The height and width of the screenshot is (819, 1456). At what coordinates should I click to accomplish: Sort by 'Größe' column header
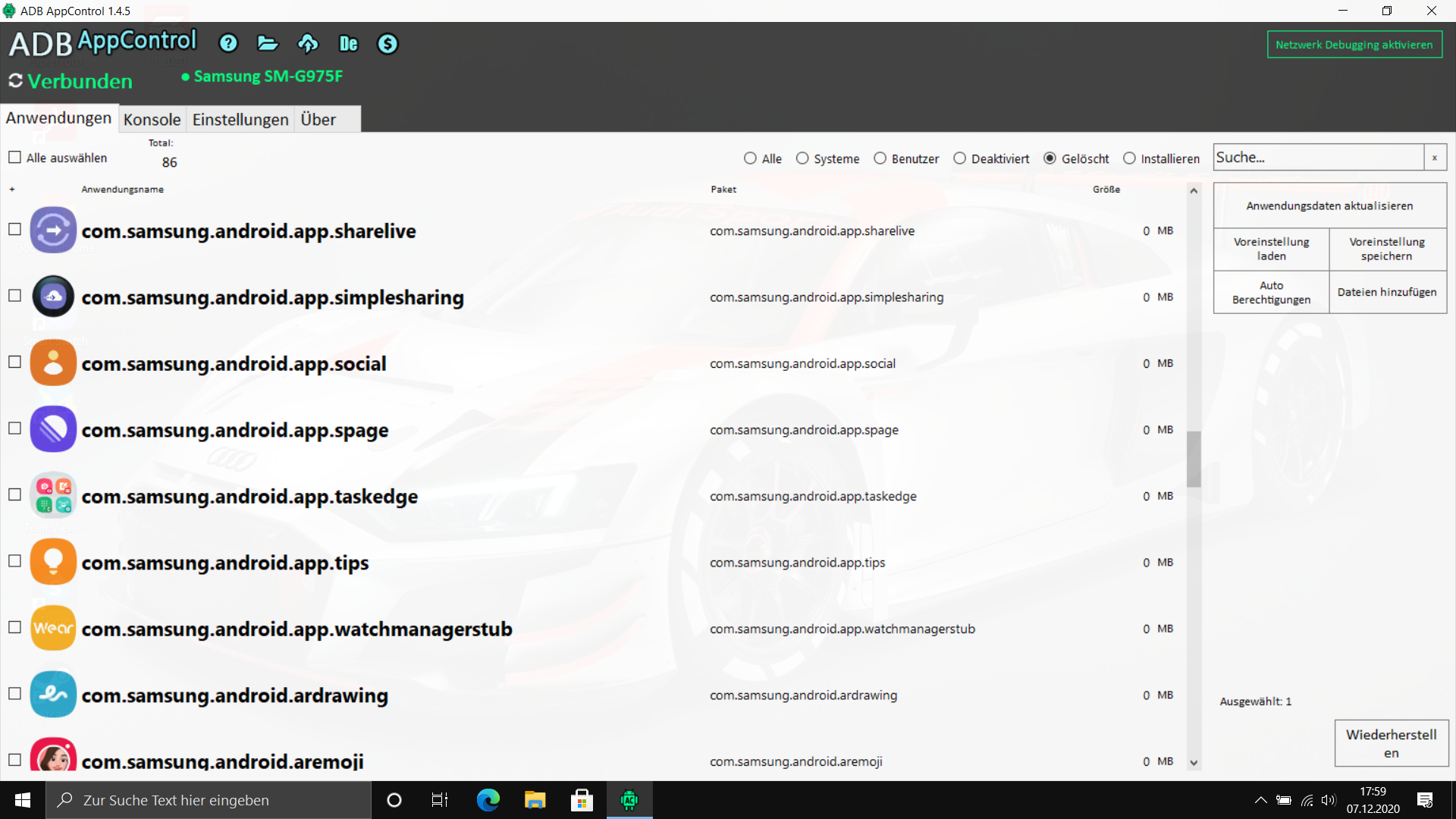1106,189
